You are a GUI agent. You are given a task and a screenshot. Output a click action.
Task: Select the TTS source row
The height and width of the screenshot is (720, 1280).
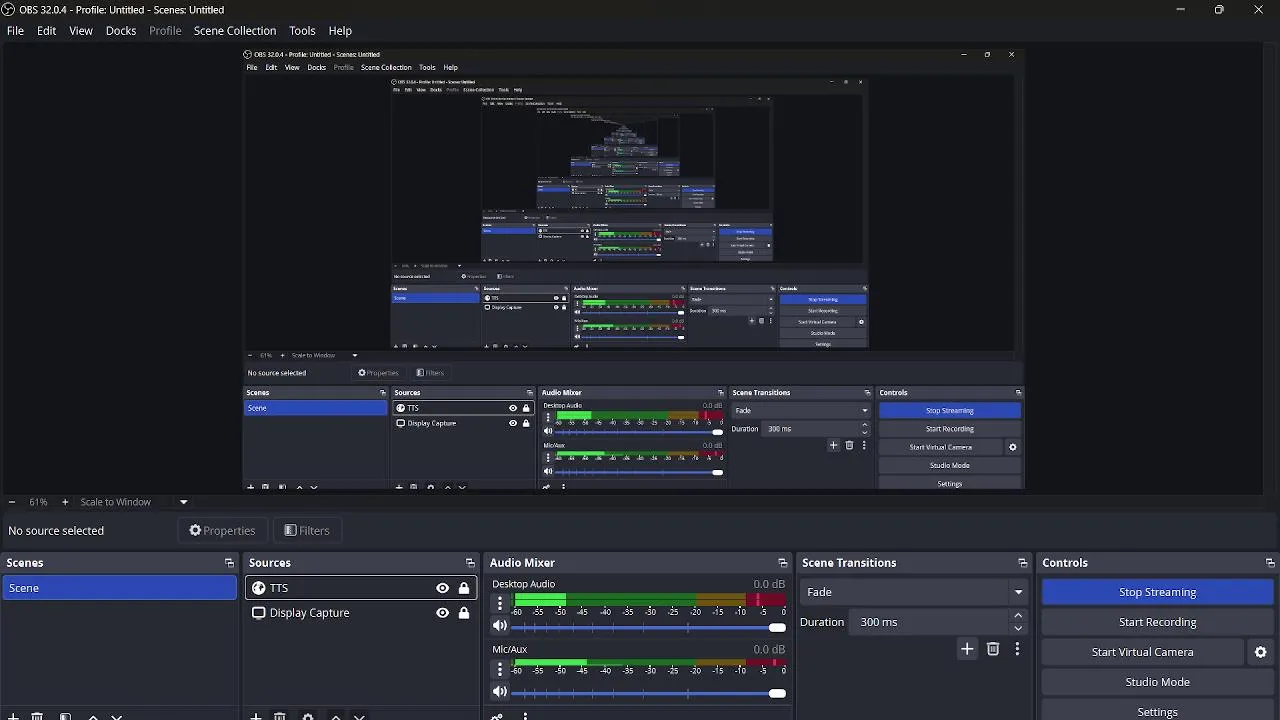tap(361, 588)
